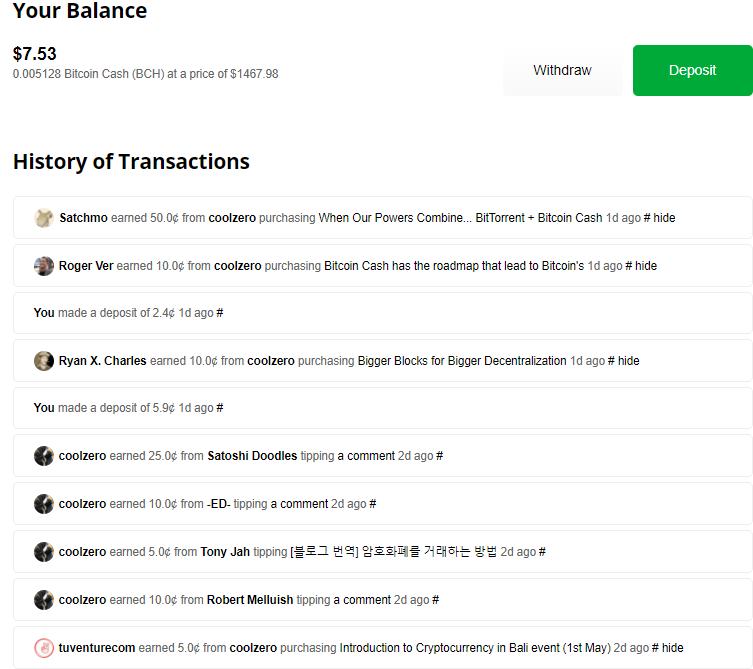This screenshot has height=669, width=753.
Task: Click Satchmo's avatar icon
Action: coord(43,218)
